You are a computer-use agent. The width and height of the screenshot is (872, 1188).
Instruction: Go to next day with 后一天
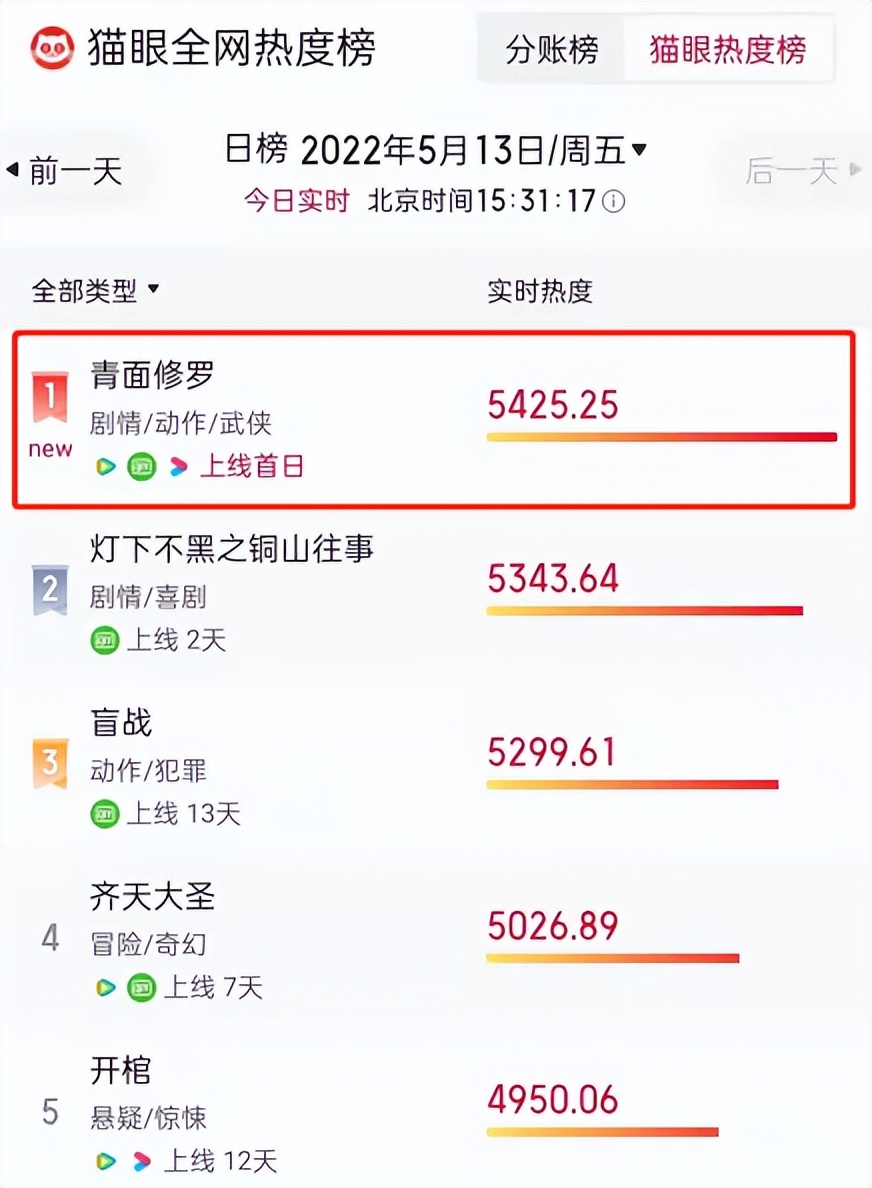803,170
